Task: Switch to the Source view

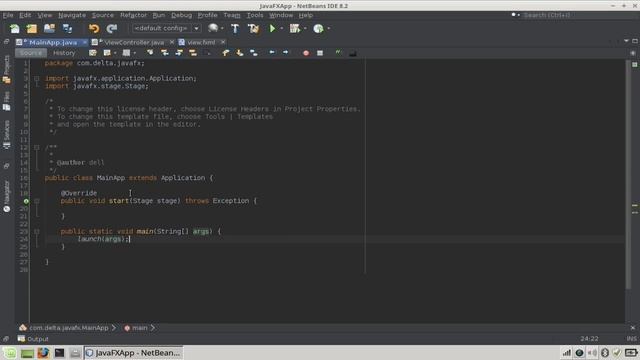Action: click(31, 53)
